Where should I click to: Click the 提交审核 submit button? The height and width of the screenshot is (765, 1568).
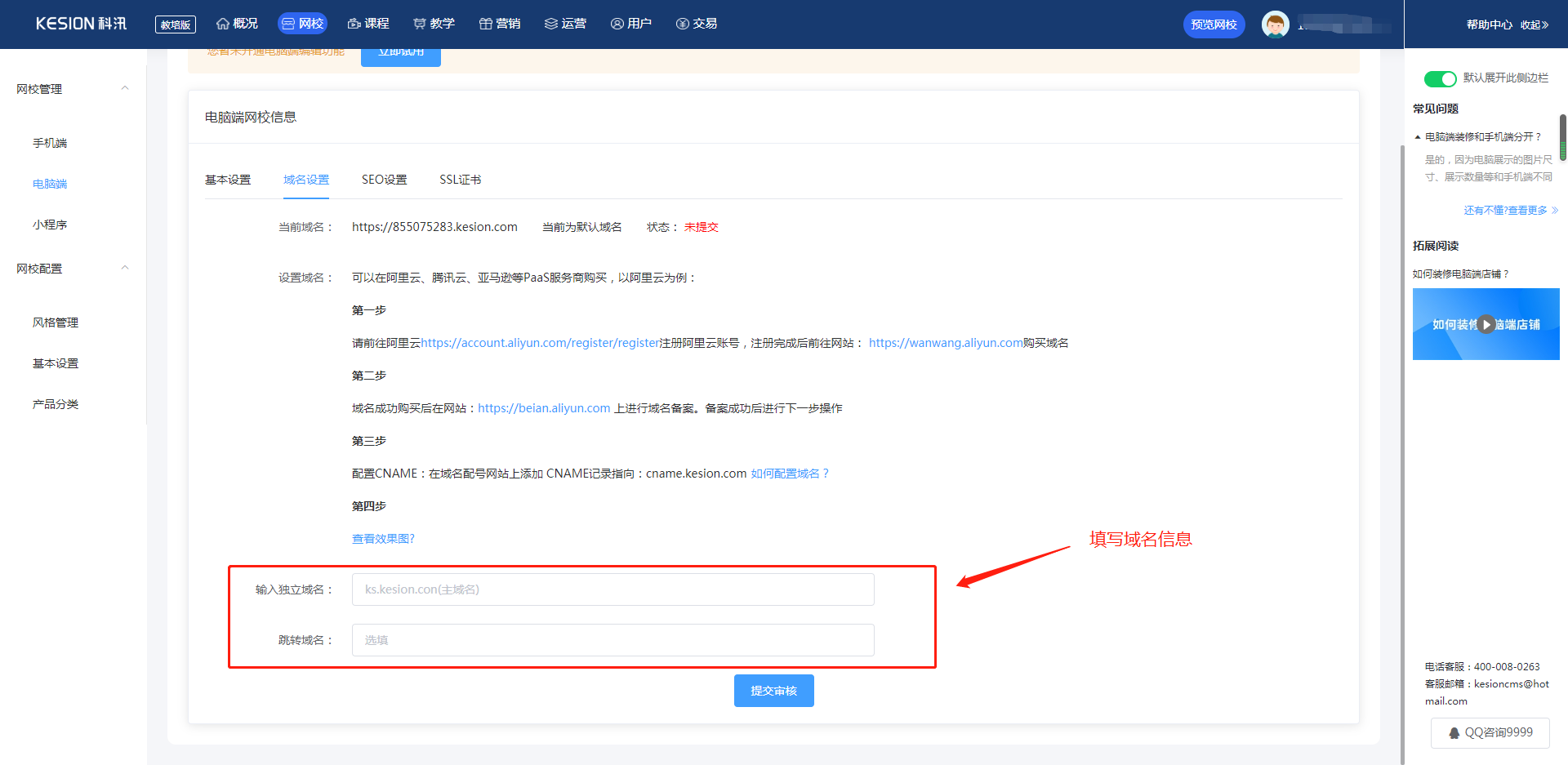coord(773,691)
